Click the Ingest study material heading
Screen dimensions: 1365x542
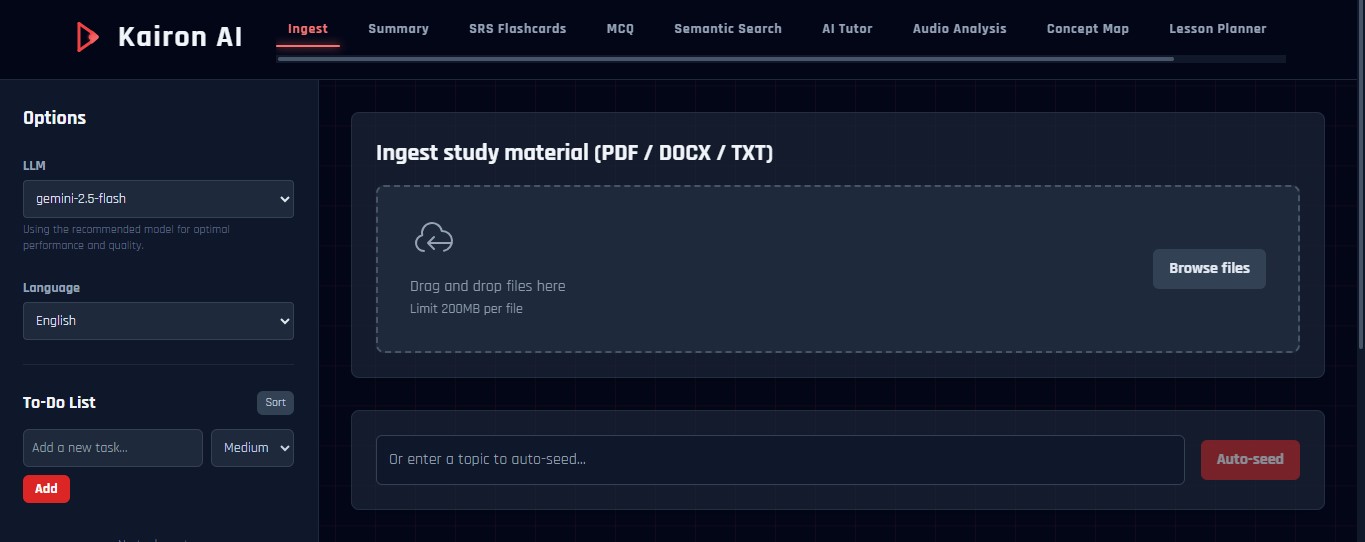[574, 153]
